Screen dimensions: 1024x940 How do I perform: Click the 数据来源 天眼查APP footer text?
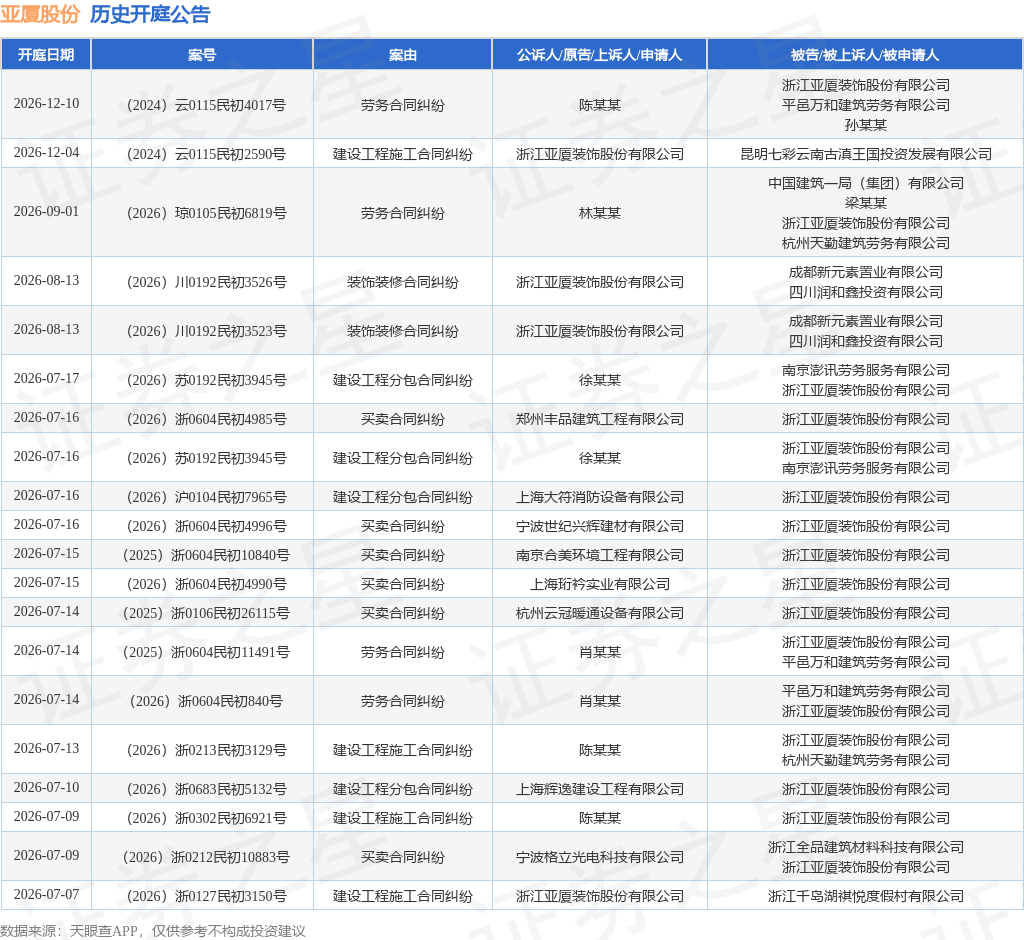(x=153, y=931)
